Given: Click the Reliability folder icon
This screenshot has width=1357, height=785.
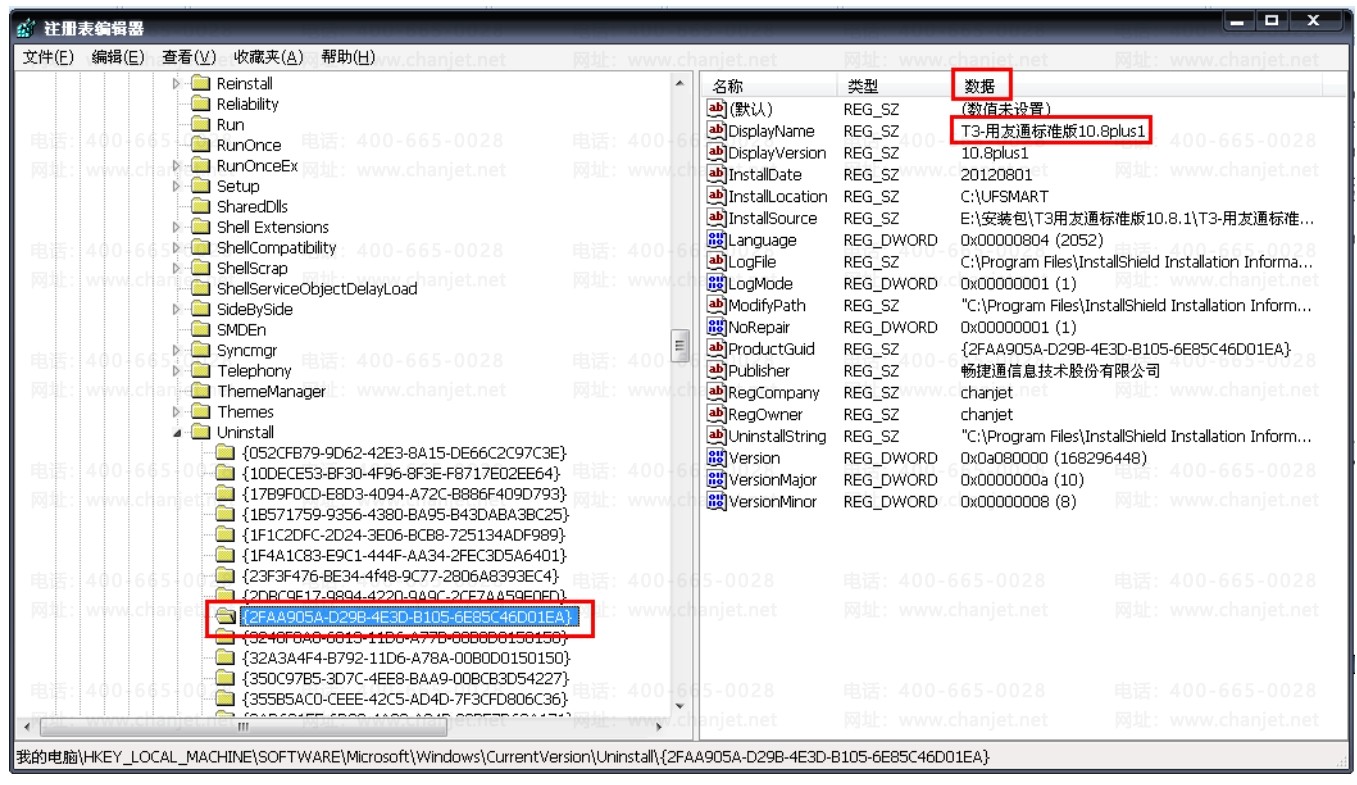Looking at the screenshot, I should click(200, 104).
